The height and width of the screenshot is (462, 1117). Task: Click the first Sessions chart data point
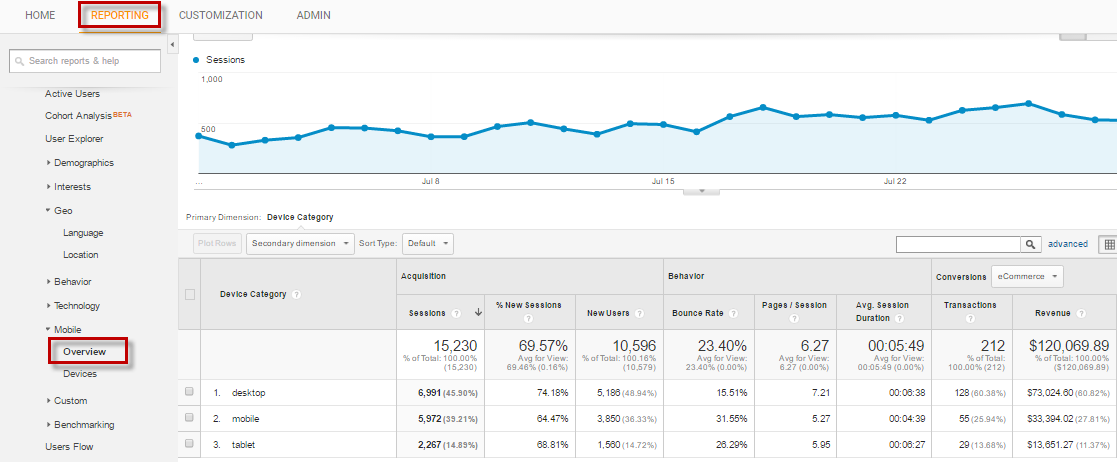tap(199, 135)
